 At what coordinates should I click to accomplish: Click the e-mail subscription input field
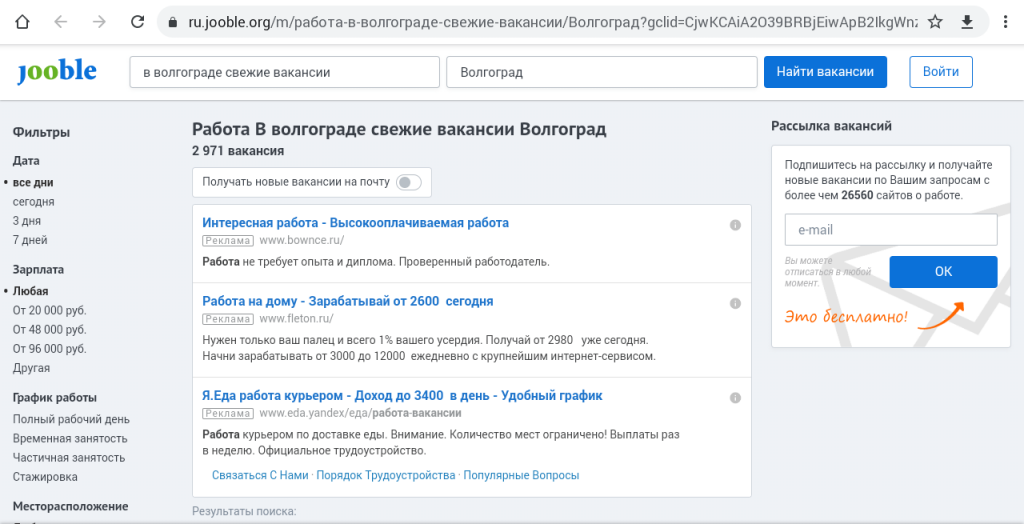coord(891,230)
